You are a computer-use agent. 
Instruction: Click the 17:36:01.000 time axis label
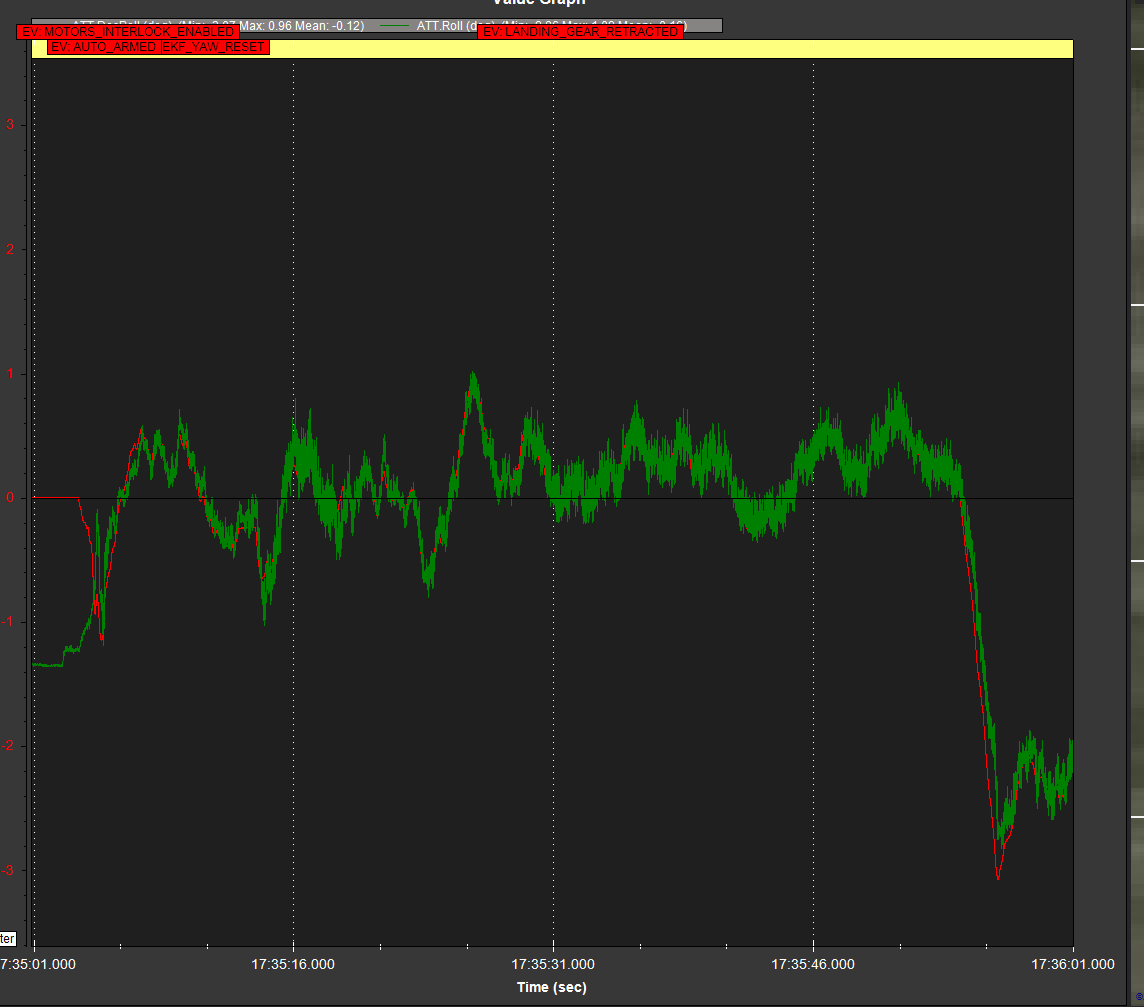pos(1072,964)
